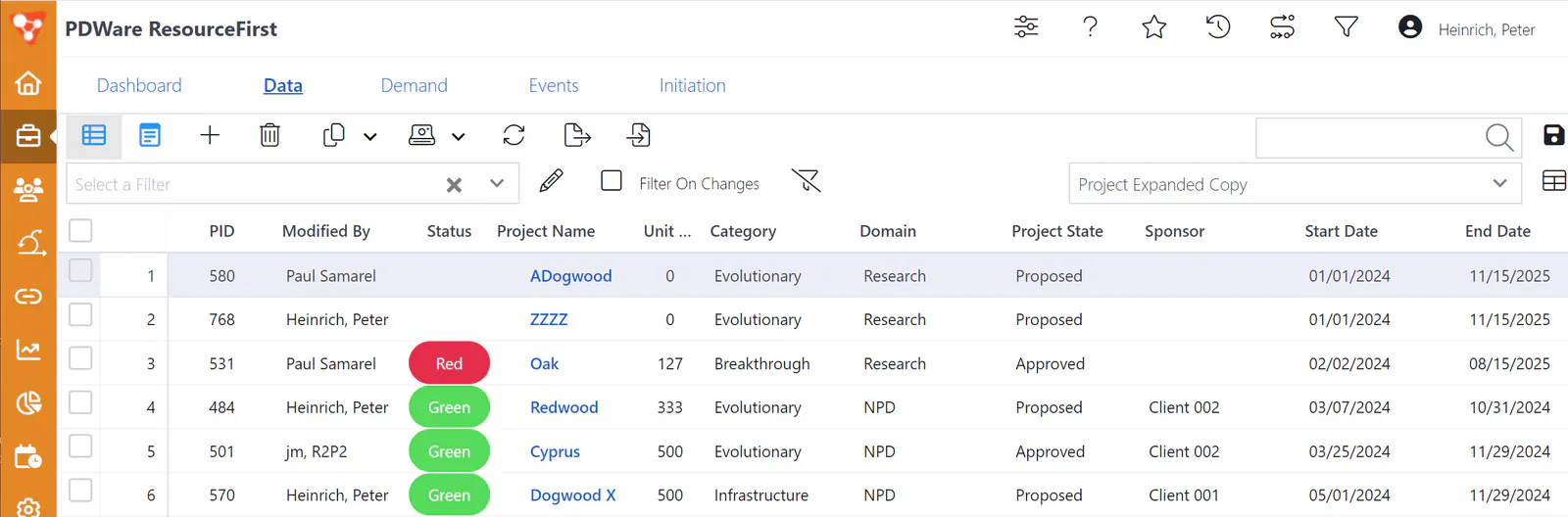The image size is (1568, 517).
Task: Open the Home icon in sidebar
Action: point(28,83)
